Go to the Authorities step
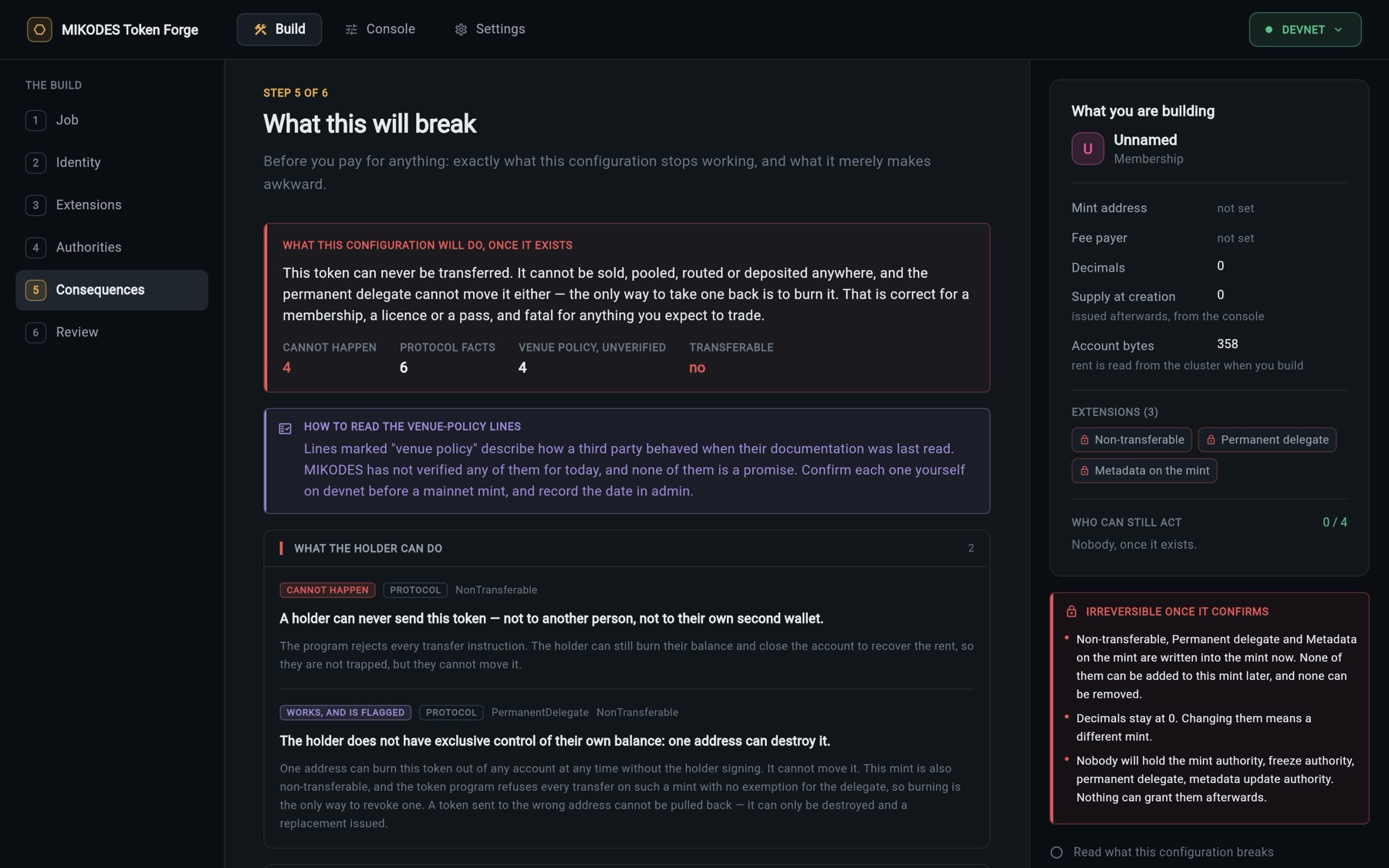This screenshot has width=1389, height=868. click(x=112, y=248)
